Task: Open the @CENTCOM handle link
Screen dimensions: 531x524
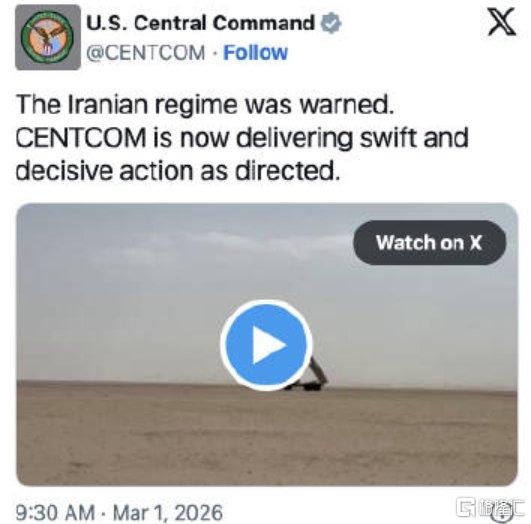Action: coord(146,53)
